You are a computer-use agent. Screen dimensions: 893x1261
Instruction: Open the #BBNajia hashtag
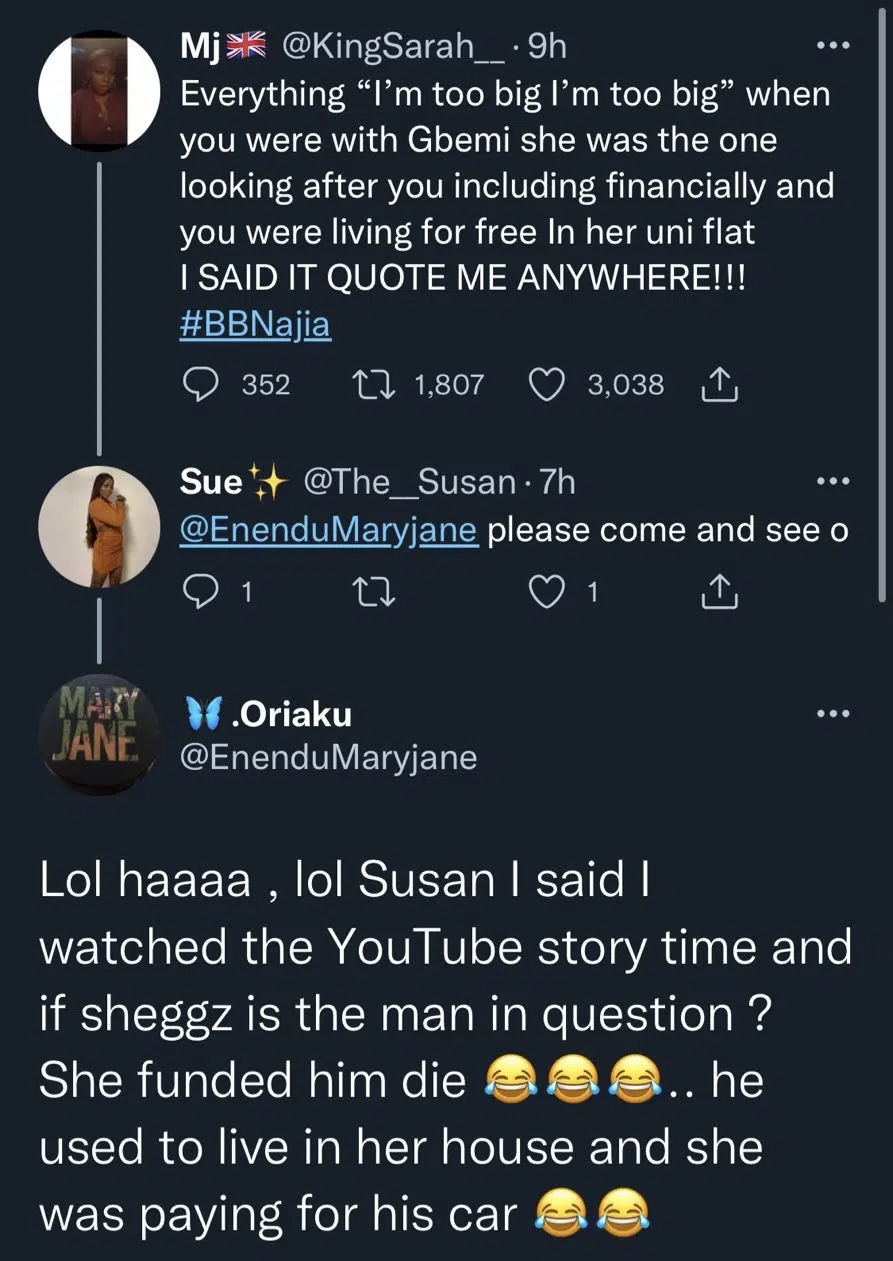click(x=255, y=327)
